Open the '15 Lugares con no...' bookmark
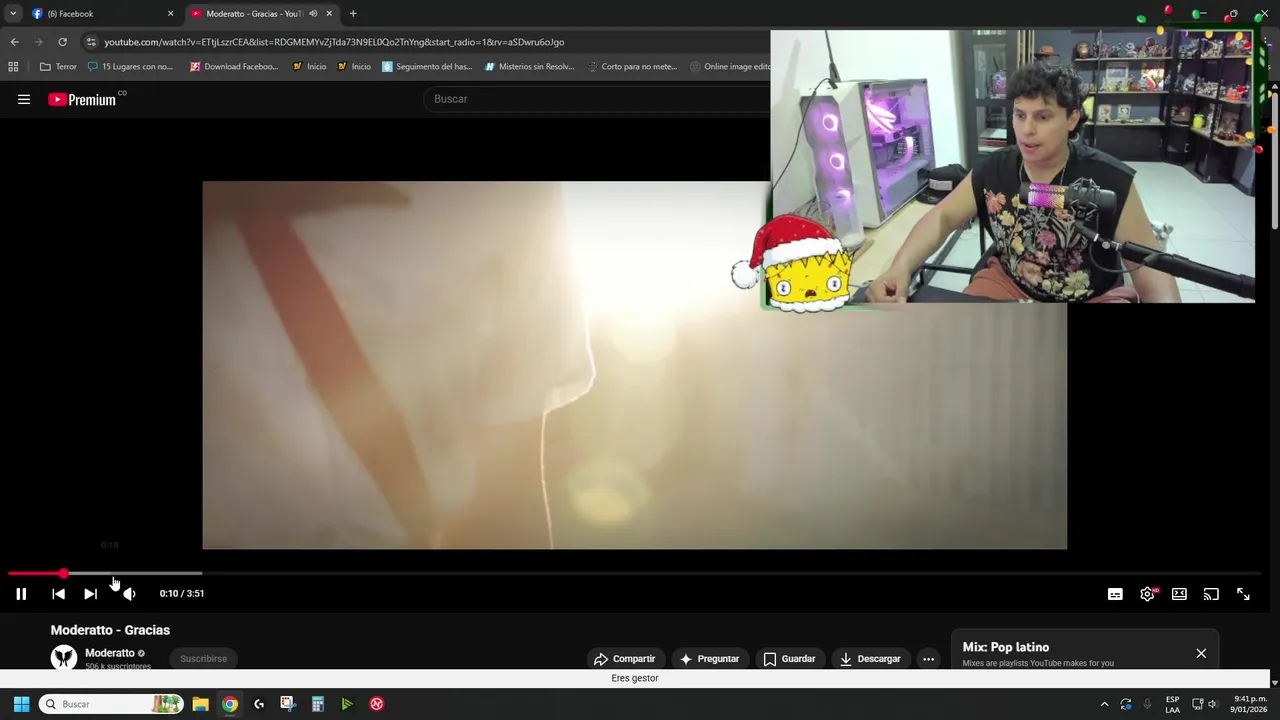The width and height of the screenshot is (1280, 720). [x=130, y=67]
